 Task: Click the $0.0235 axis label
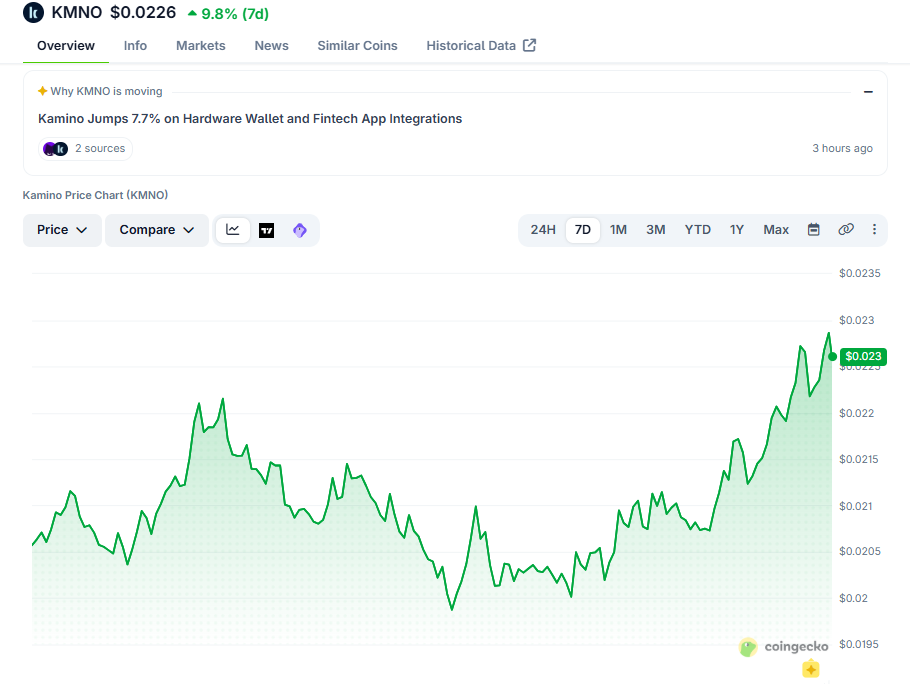point(860,273)
